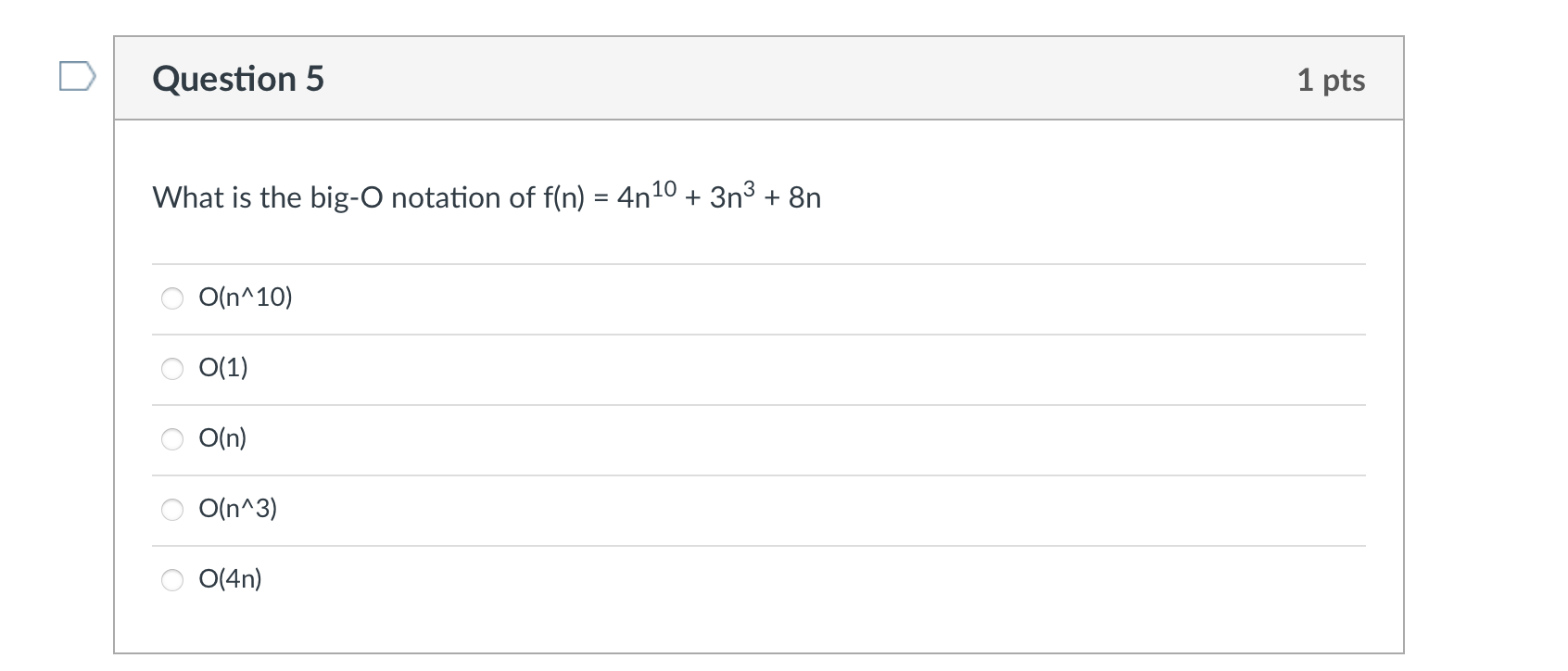
Task: Click the Question 5 header bar
Action: 758,79
